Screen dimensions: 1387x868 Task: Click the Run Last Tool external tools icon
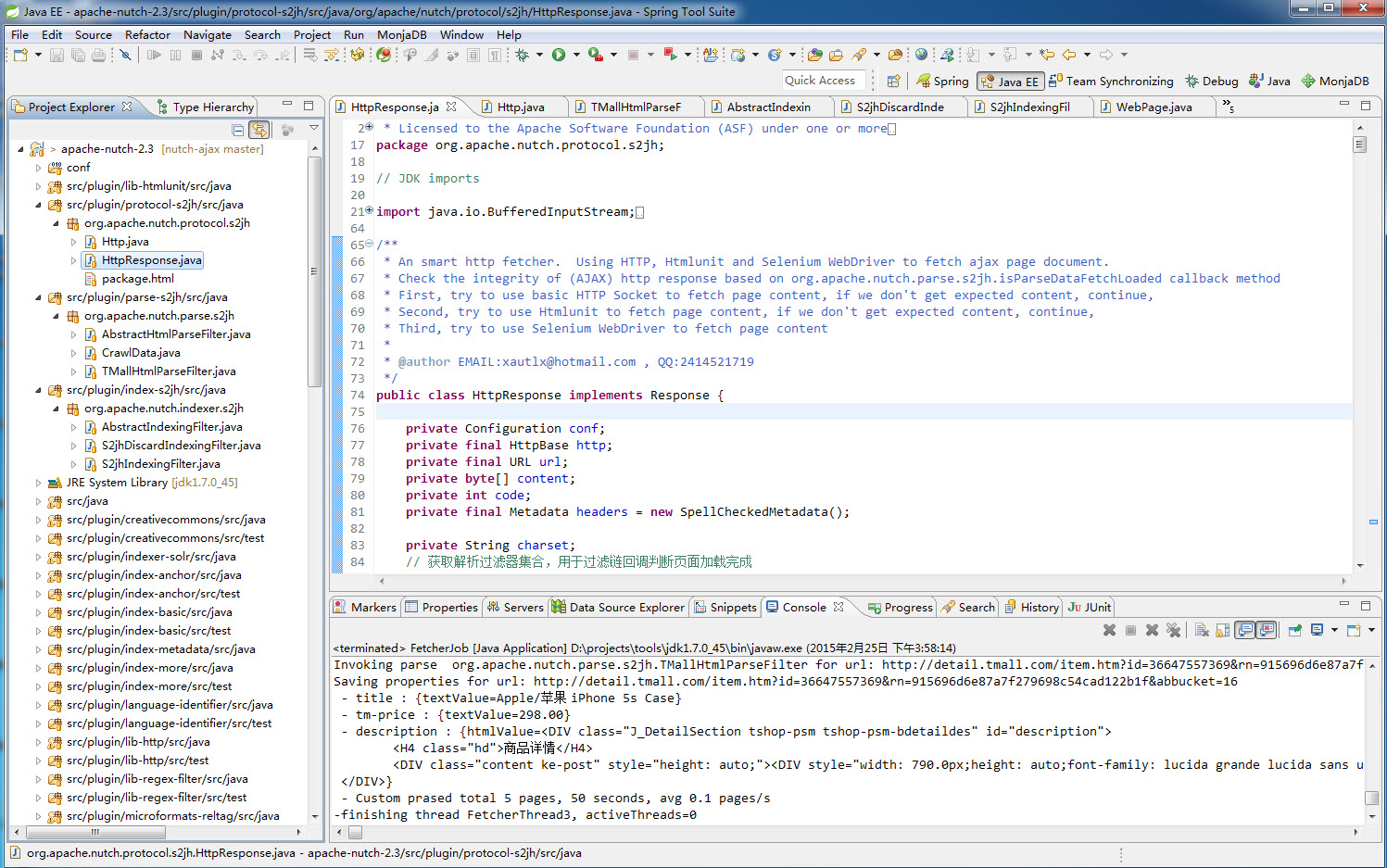coord(596,56)
